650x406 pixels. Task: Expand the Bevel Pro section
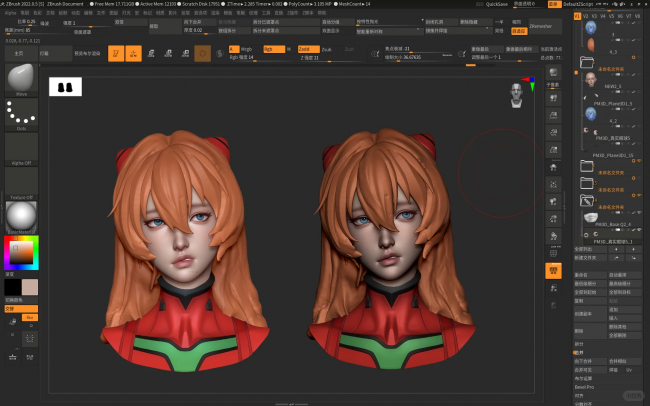(x=584, y=387)
